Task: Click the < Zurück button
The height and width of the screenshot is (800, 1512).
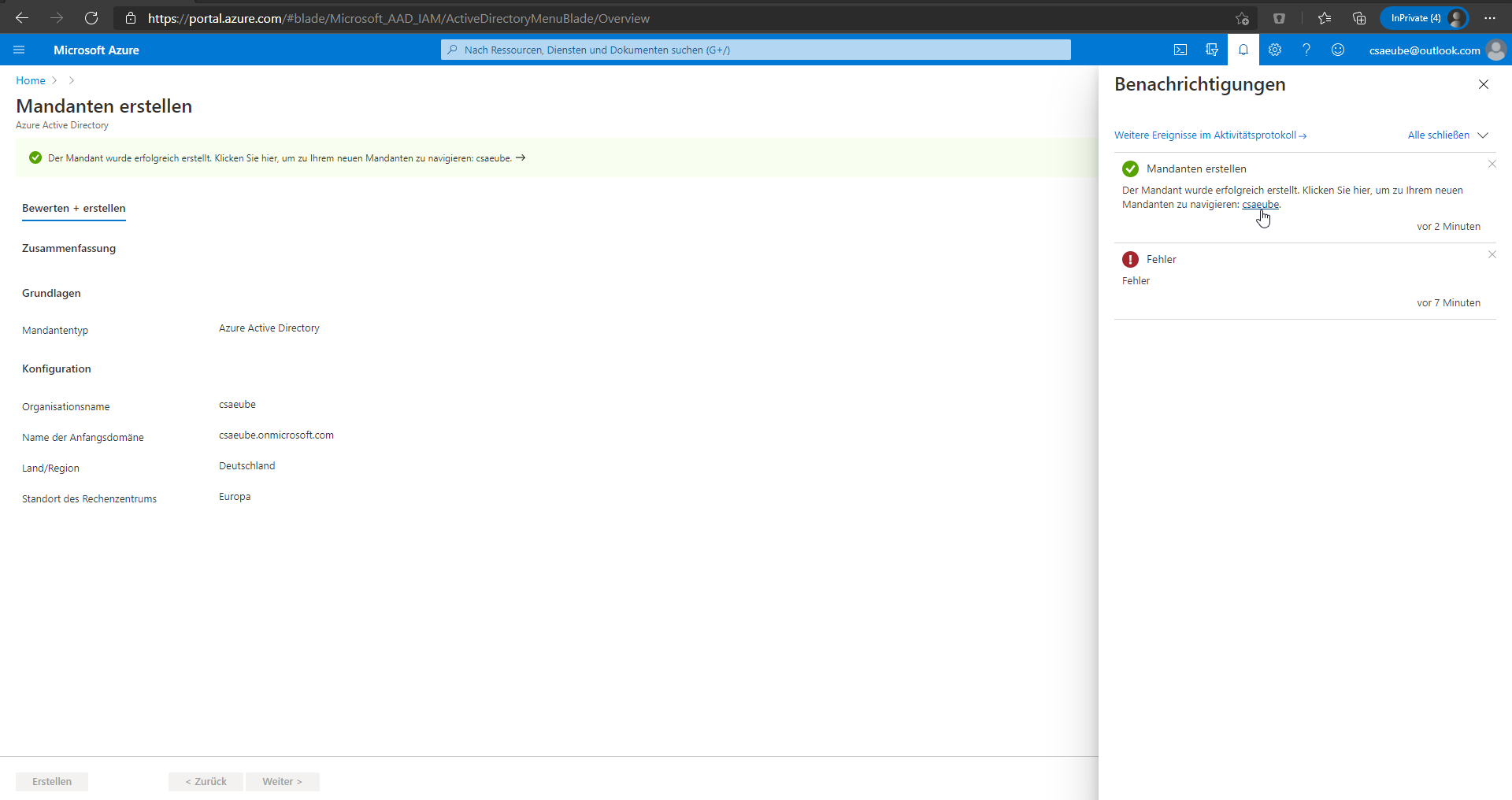Action: click(206, 781)
